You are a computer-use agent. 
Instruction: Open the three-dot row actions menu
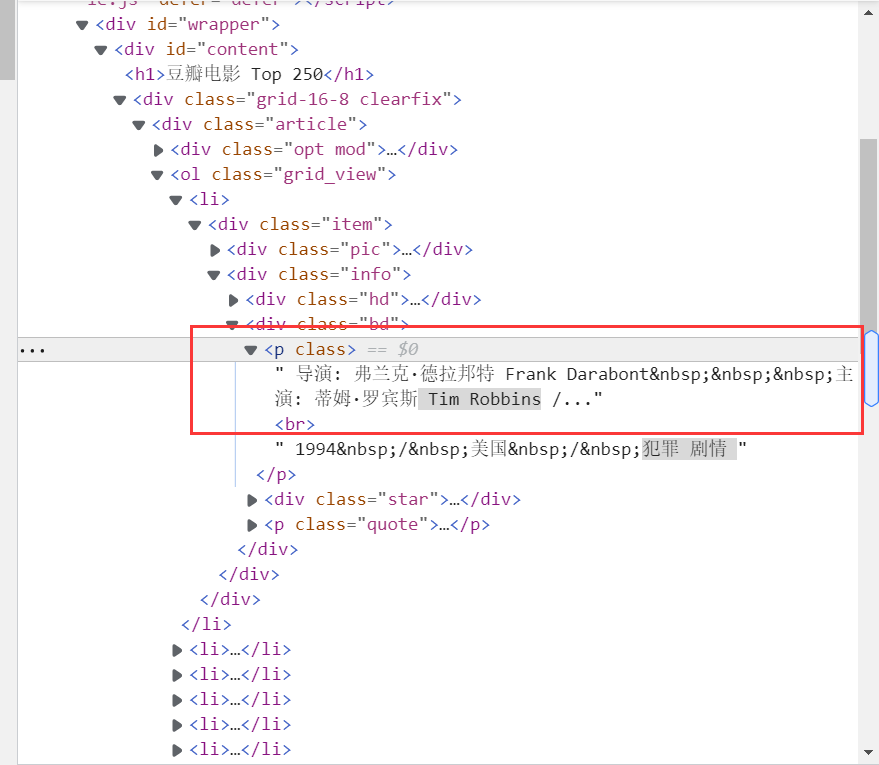click(32, 351)
